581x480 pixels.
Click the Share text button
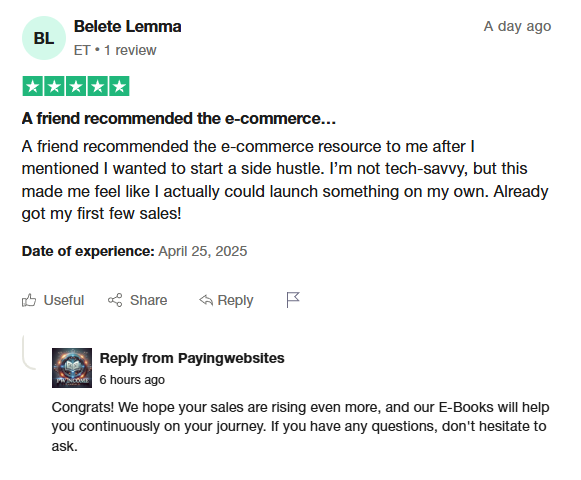tap(148, 300)
